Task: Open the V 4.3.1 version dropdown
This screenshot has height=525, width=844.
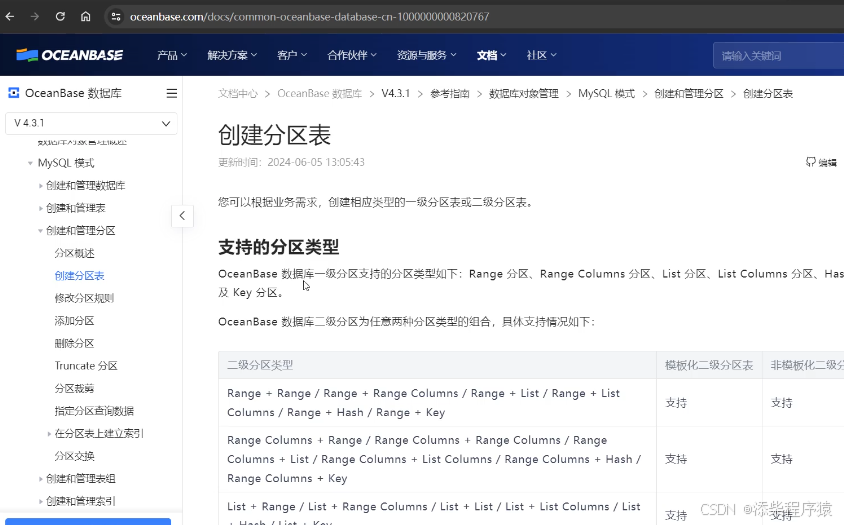Action: click(x=92, y=123)
